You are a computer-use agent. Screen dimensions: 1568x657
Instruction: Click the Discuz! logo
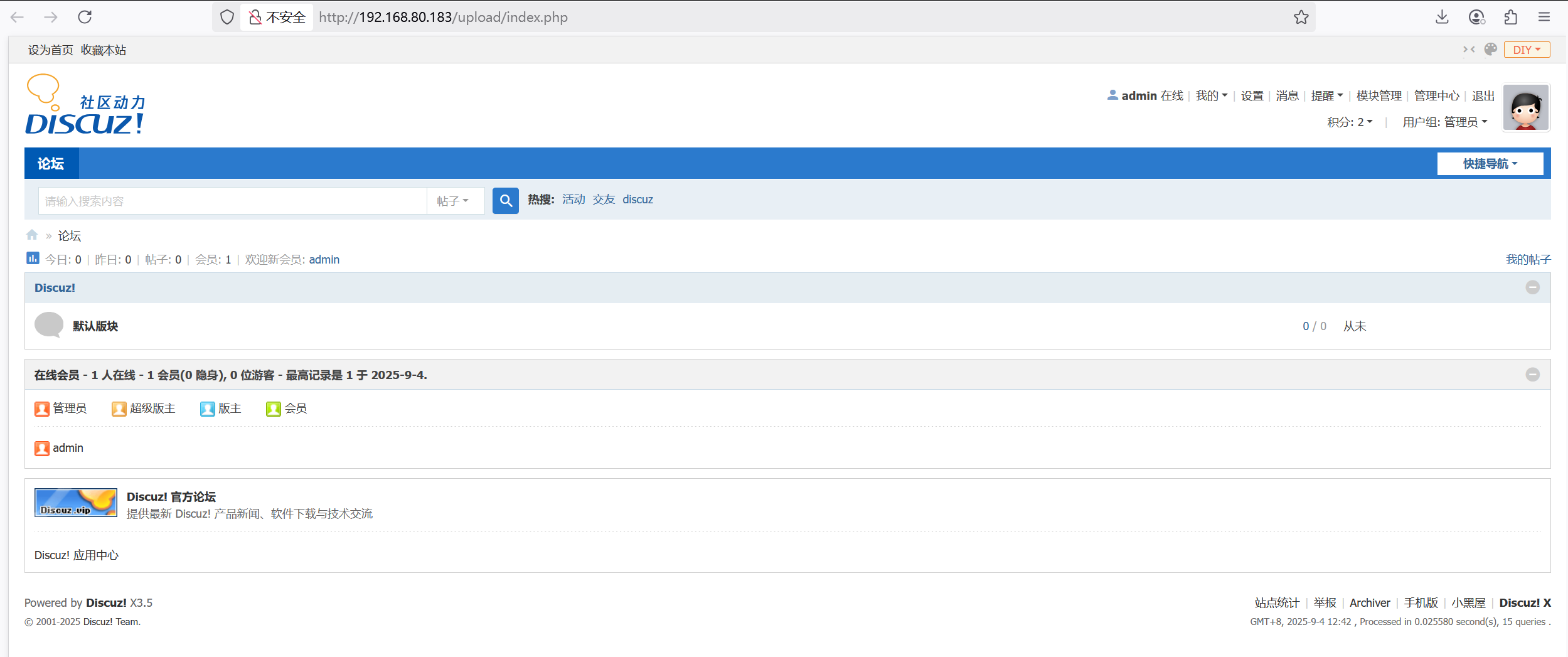(x=85, y=105)
